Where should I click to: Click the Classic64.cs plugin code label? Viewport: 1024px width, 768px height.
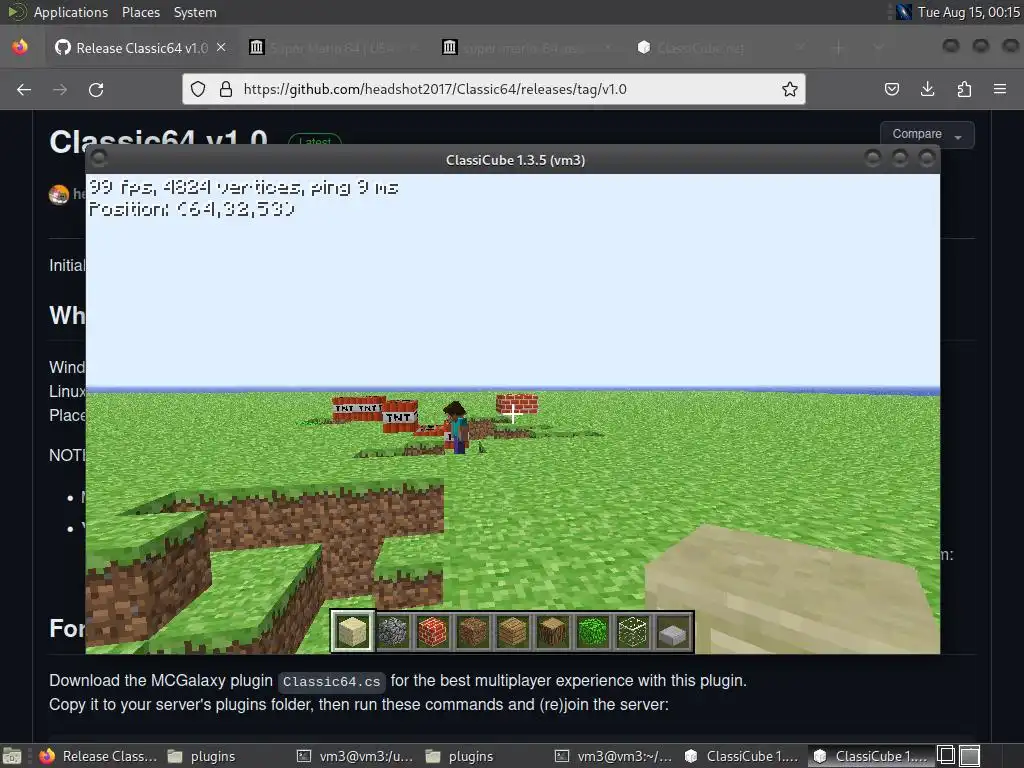pyautogui.click(x=331, y=682)
